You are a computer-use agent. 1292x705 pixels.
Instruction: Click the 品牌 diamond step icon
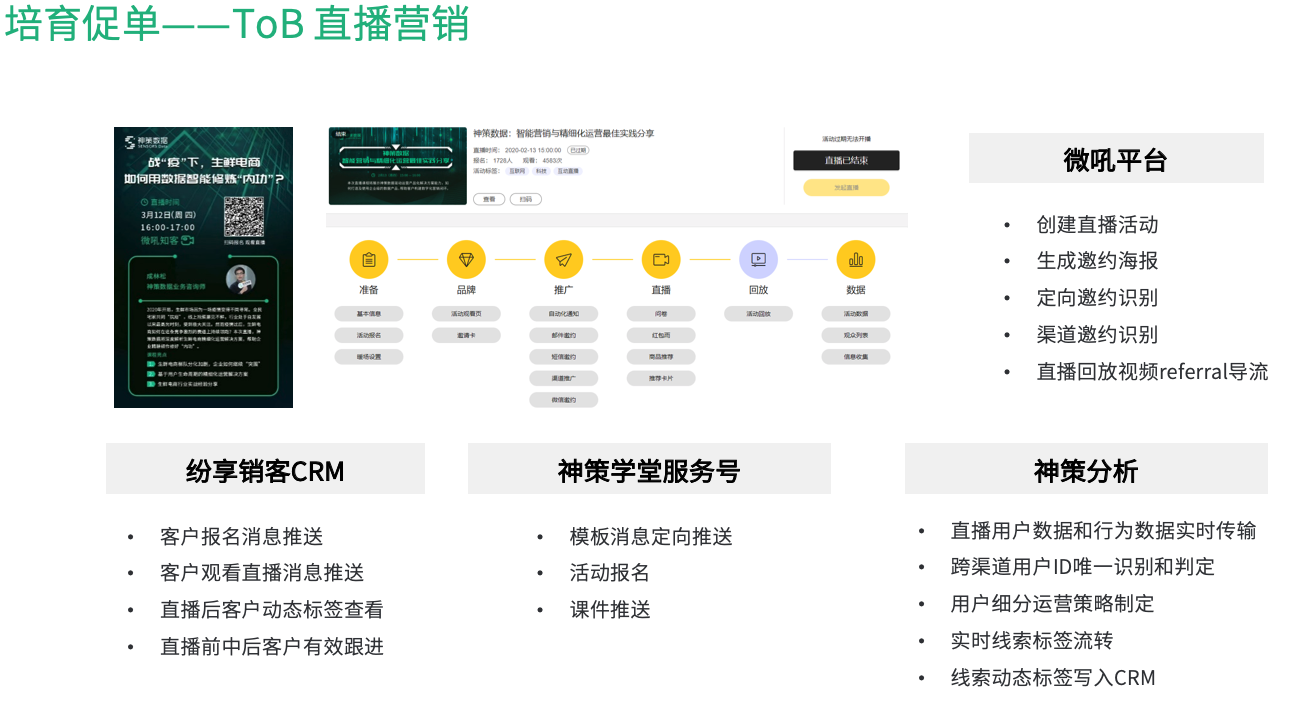point(466,259)
